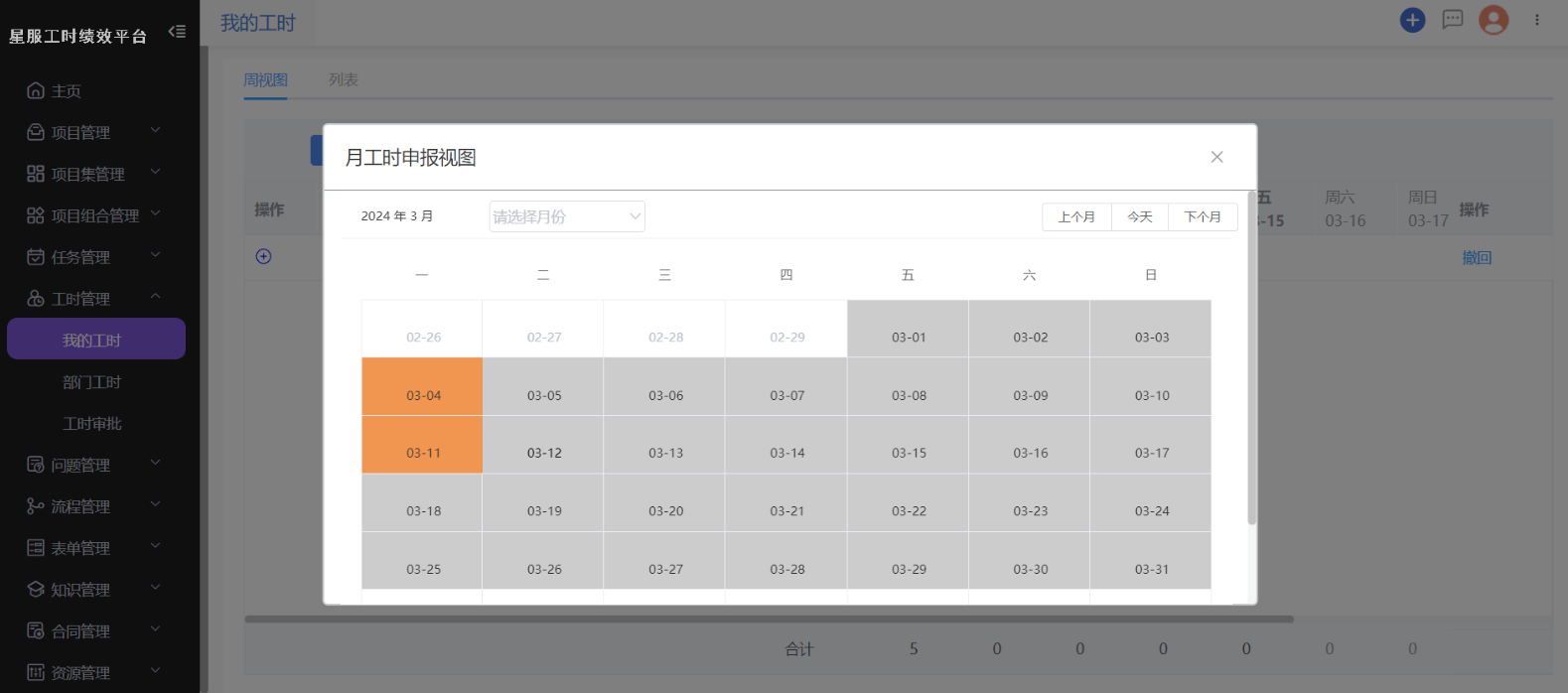Go to the home page (主页)
The image size is (1568, 693).
tap(66, 91)
